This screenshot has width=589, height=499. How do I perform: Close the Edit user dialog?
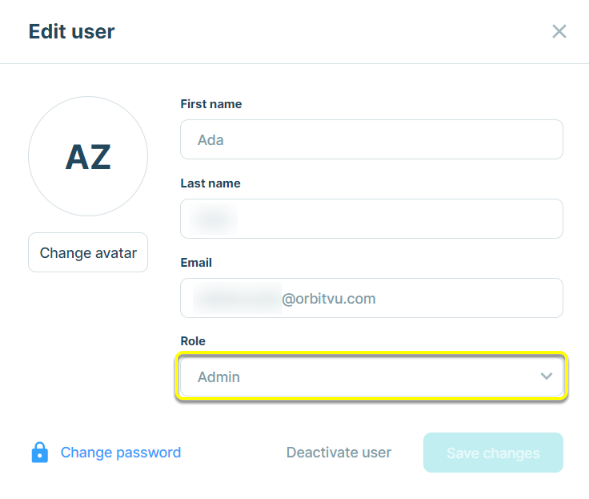(559, 32)
